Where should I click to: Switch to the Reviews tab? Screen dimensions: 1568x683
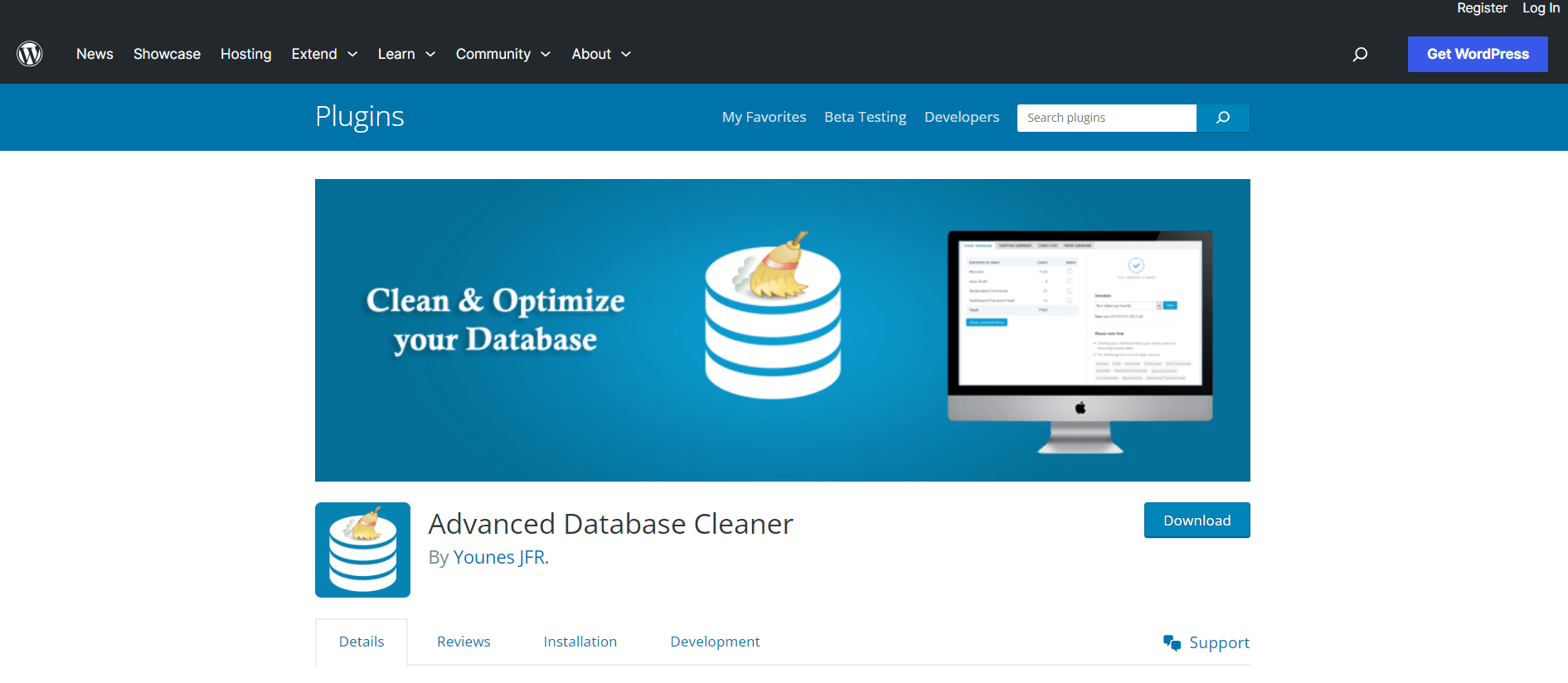tap(464, 642)
